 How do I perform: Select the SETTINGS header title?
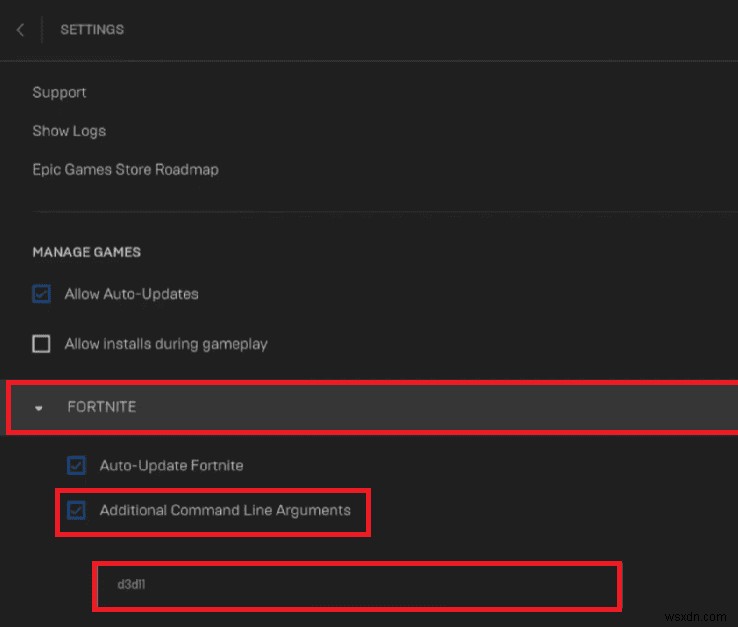92,30
